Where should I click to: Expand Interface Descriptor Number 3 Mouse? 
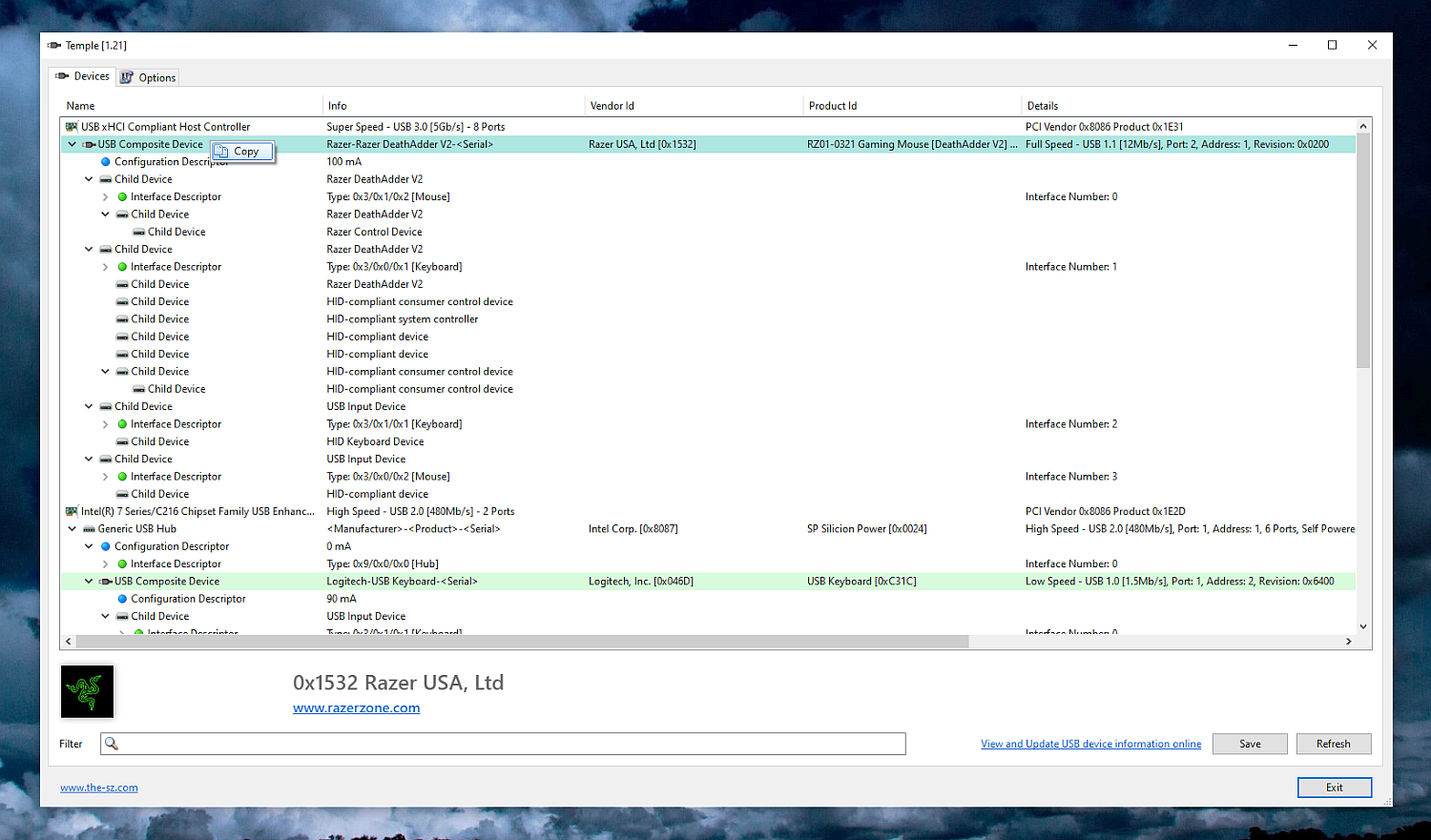(x=105, y=477)
